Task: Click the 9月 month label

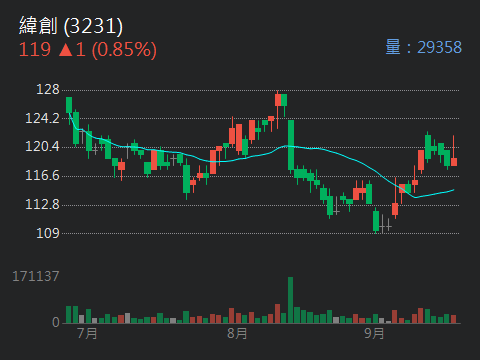Action: click(374, 333)
